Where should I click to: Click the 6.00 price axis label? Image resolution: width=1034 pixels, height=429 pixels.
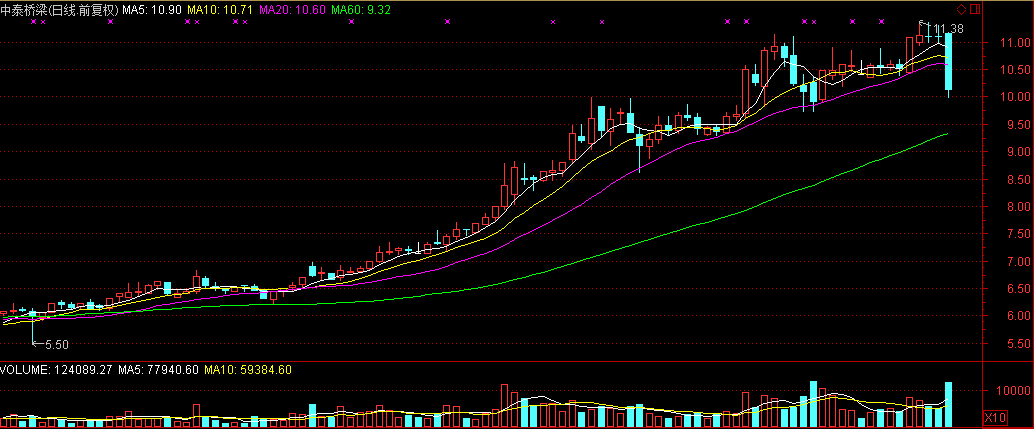point(1019,316)
